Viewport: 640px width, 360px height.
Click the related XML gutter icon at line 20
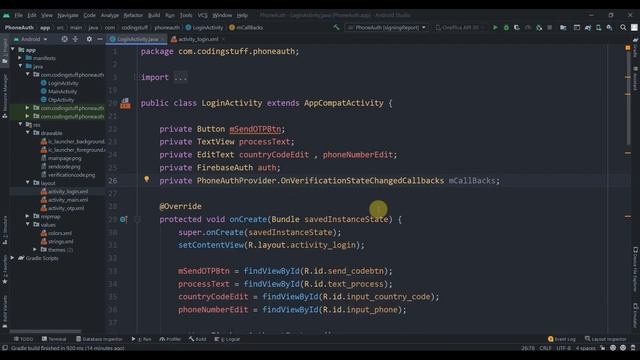(125, 103)
